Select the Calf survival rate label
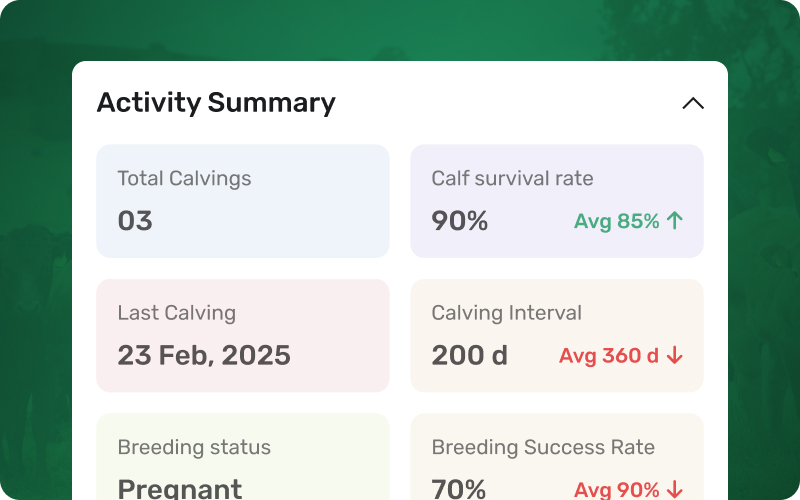Screen dimensions: 800x500 512,179
